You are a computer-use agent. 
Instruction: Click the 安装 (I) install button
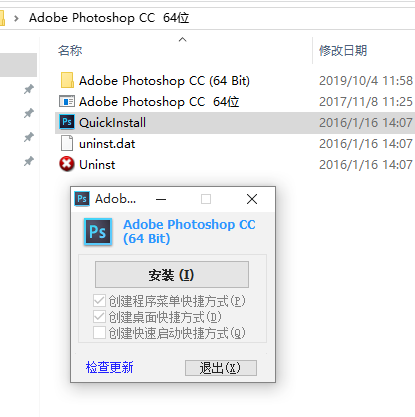[172, 275]
